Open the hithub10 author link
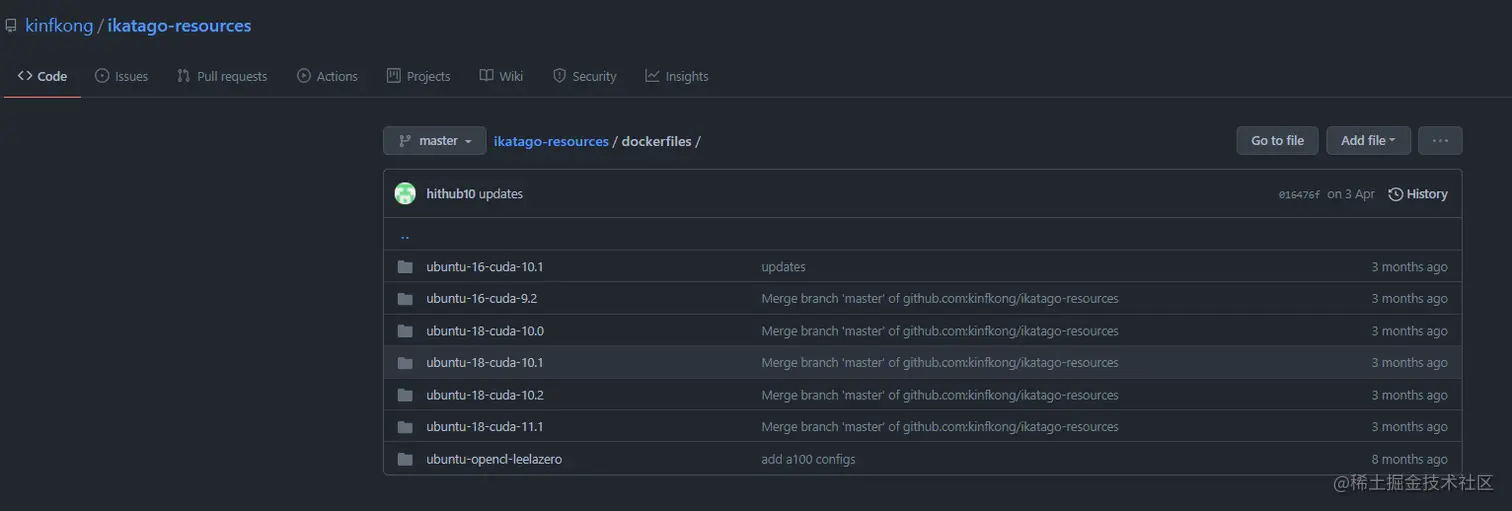The image size is (1512, 511). point(451,194)
